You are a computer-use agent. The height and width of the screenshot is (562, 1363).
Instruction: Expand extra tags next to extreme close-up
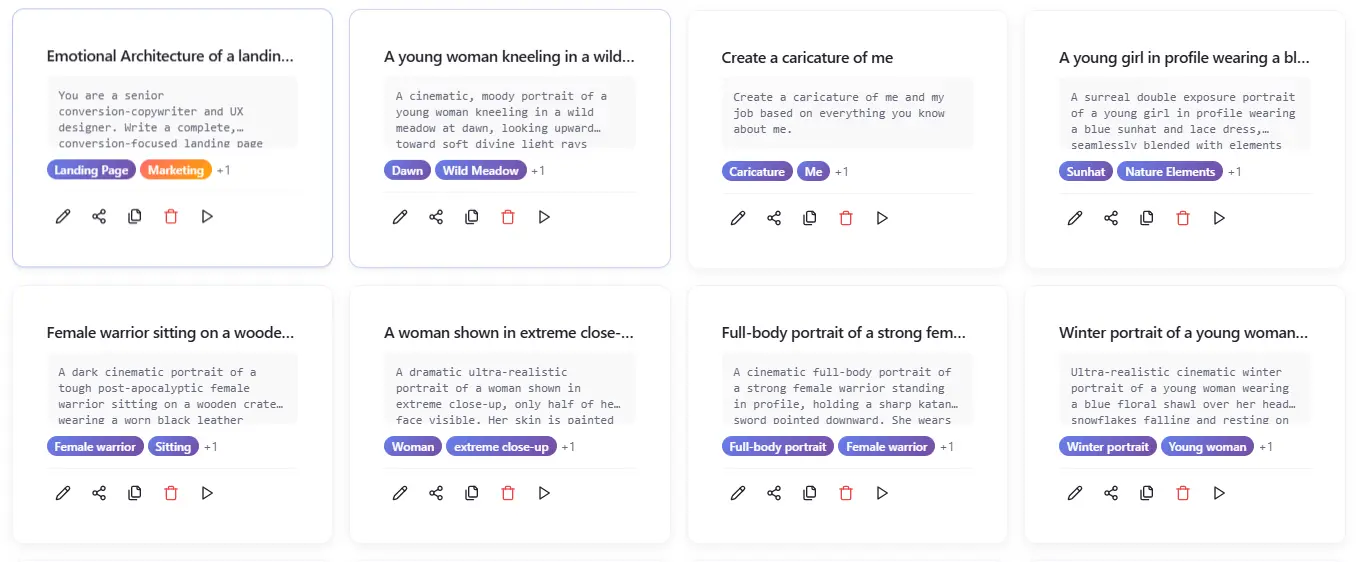[567, 447]
